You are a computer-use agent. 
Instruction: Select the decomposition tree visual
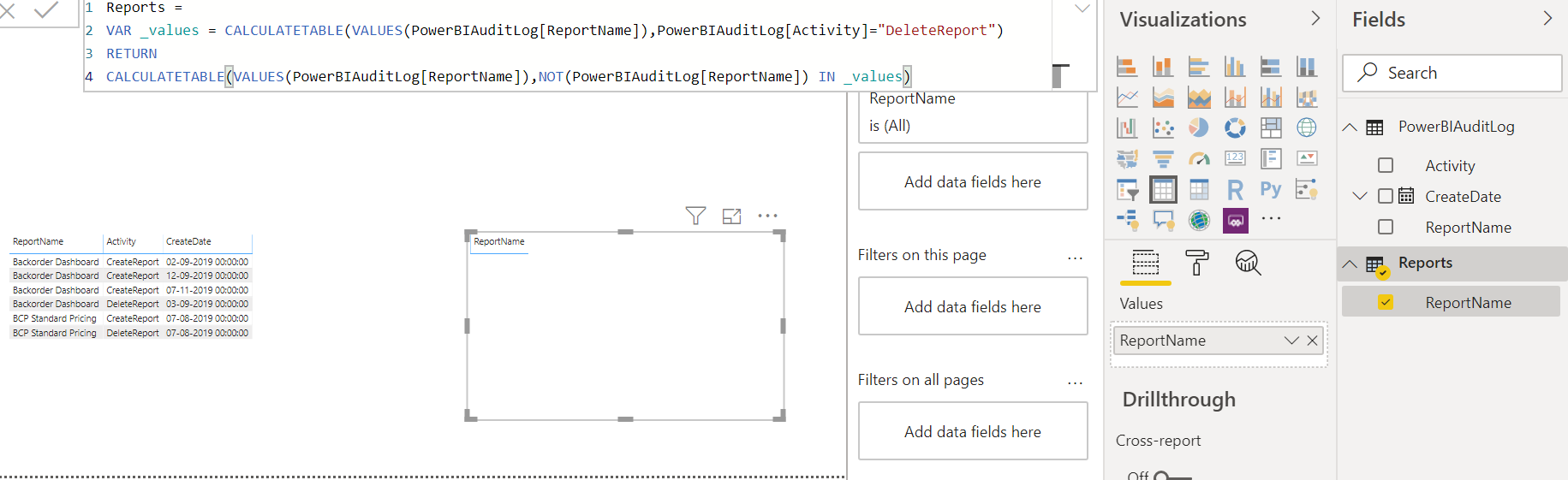coord(1127,220)
